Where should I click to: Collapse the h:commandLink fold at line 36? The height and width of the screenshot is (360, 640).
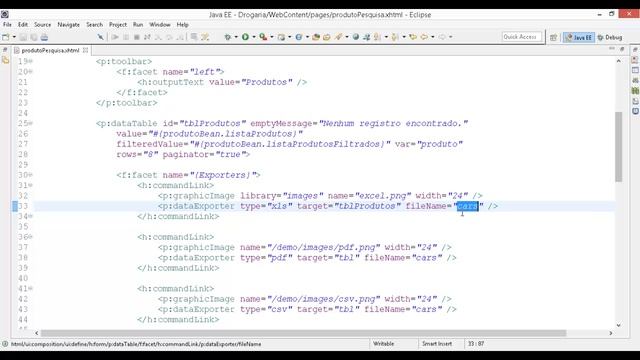tap(31, 237)
